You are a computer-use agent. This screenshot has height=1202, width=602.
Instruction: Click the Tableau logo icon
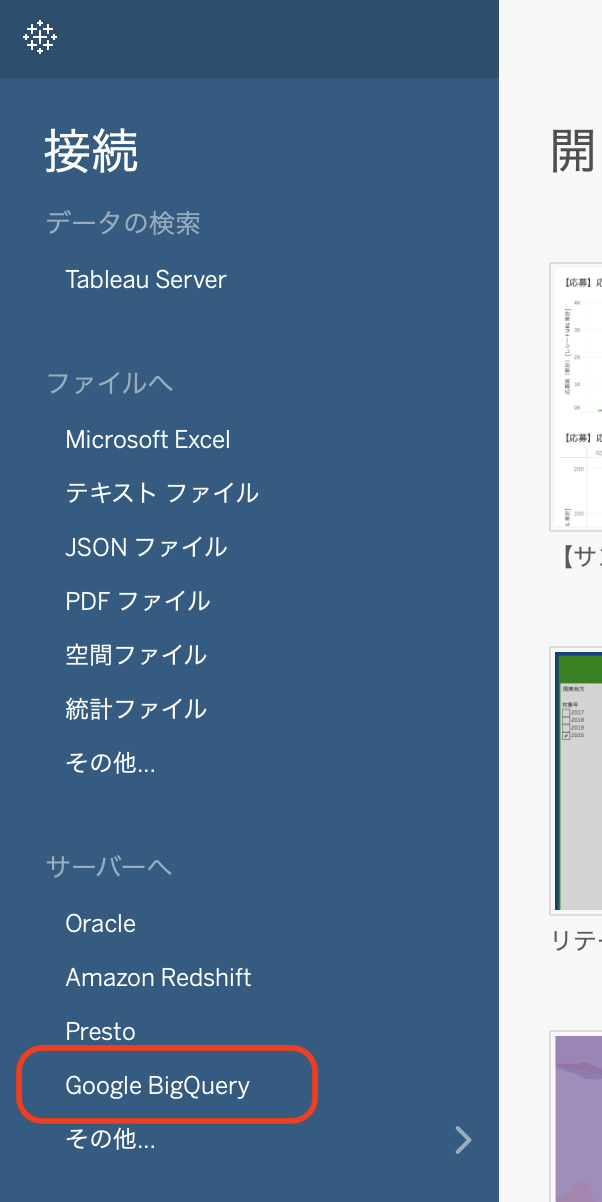point(40,37)
